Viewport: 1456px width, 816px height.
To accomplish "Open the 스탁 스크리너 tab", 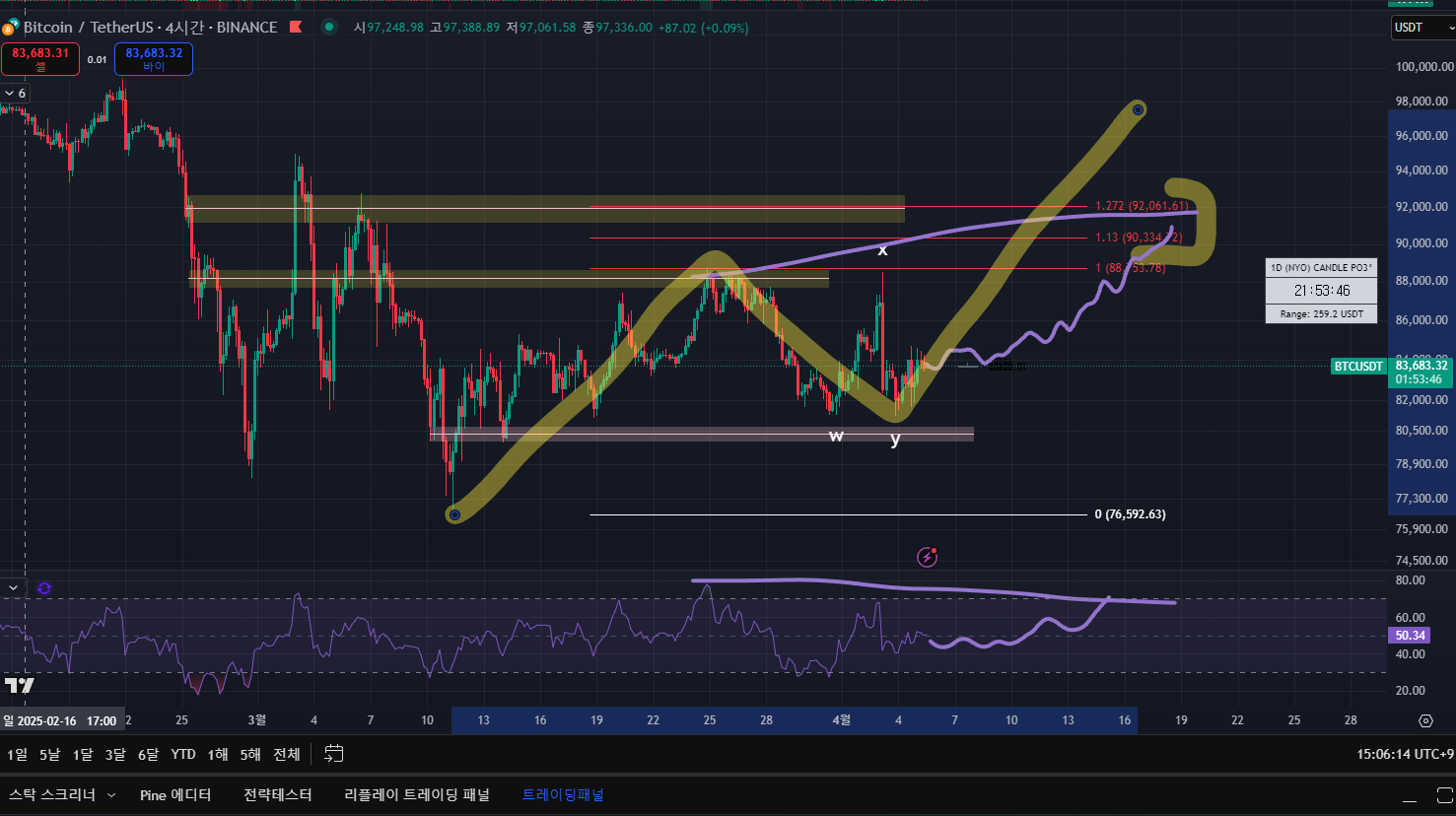I will click(52, 794).
